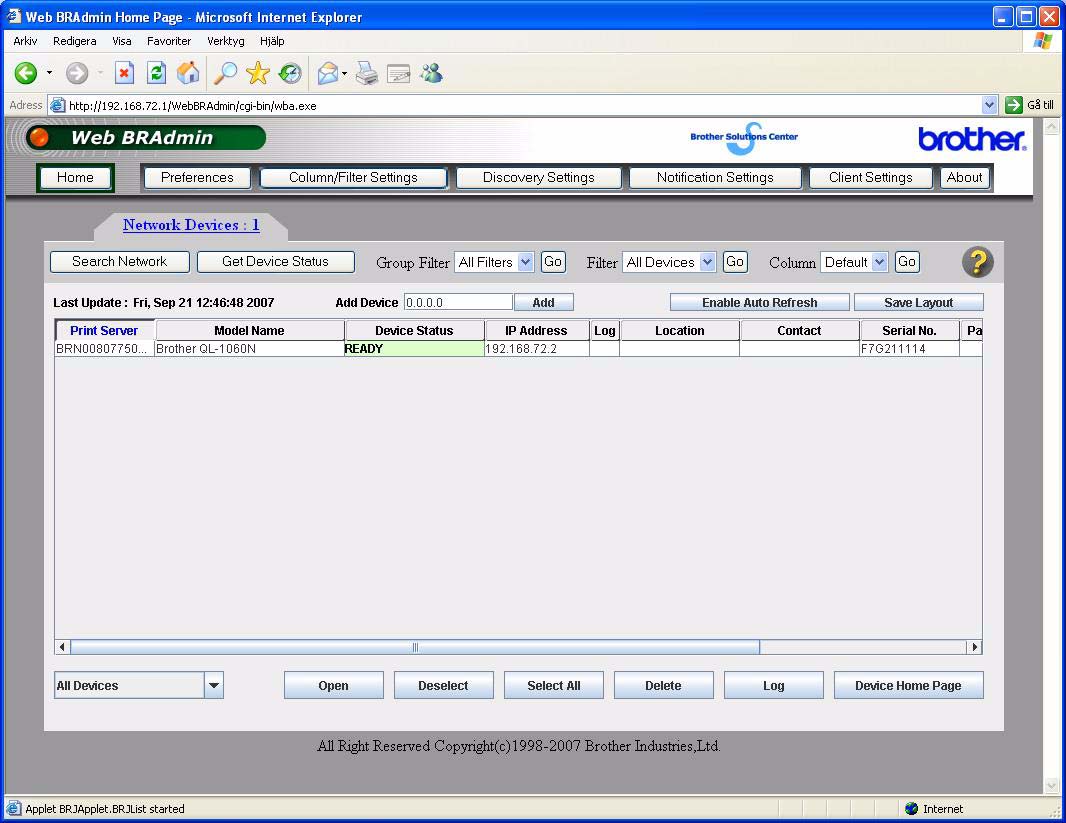Open the Visa menu
Screen dimensions: 1066x823
pos(122,41)
